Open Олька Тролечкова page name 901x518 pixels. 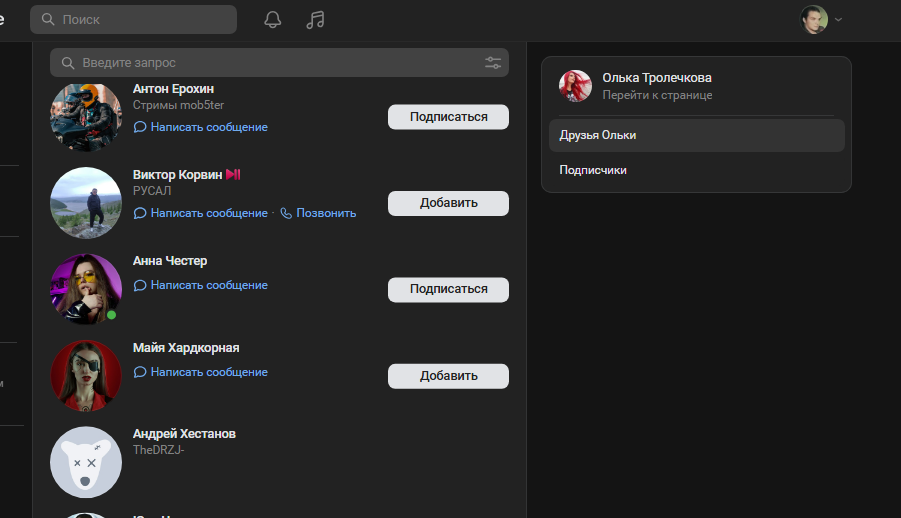pyautogui.click(x=657, y=78)
